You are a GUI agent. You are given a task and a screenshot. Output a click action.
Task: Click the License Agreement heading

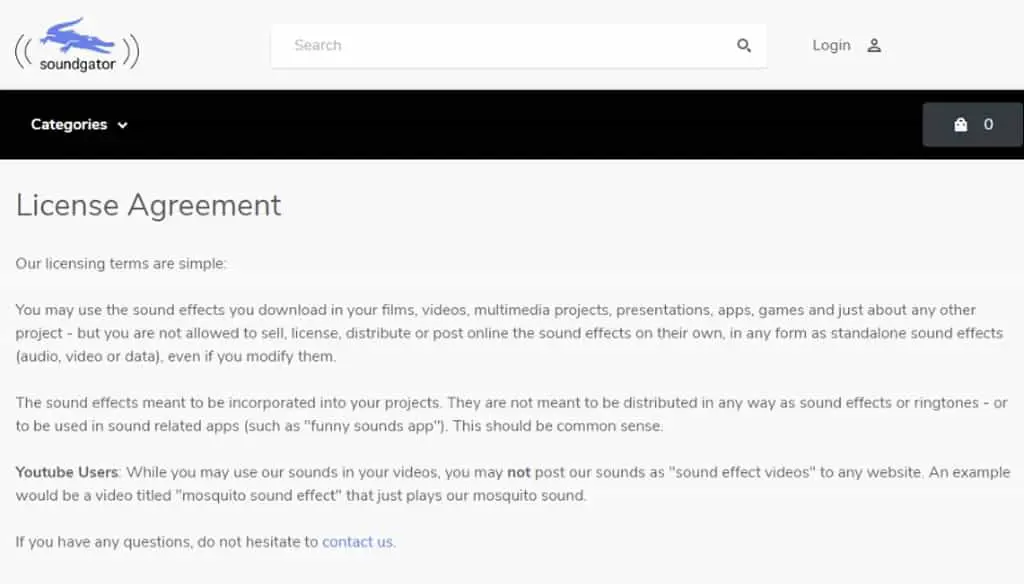click(x=148, y=205)
